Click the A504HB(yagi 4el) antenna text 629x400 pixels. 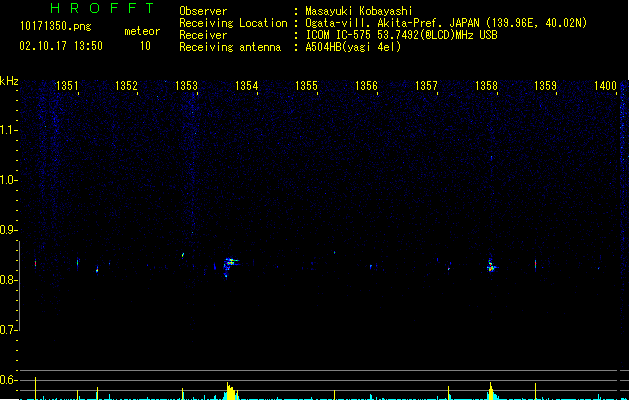coord(353,47)
